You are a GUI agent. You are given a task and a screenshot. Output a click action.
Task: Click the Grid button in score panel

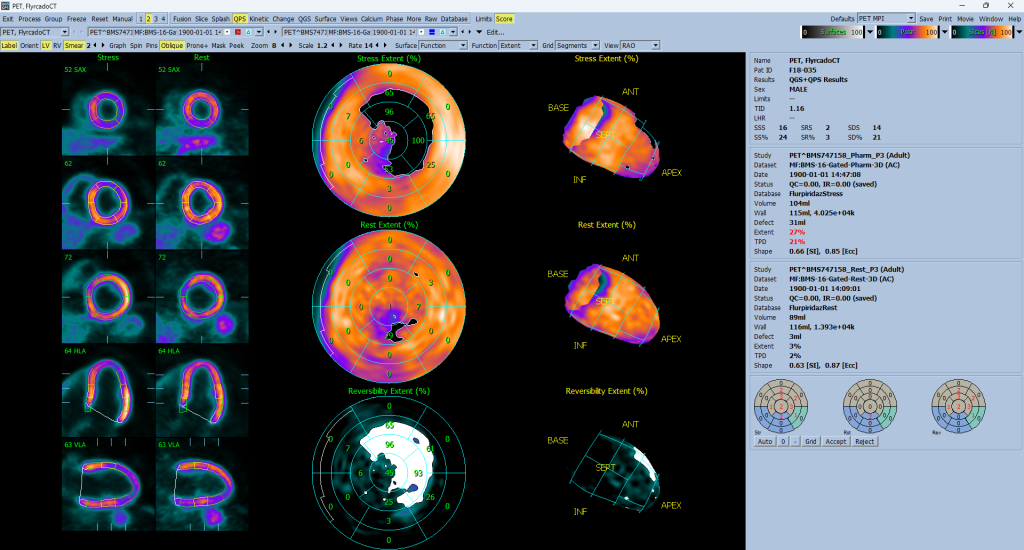810,442
